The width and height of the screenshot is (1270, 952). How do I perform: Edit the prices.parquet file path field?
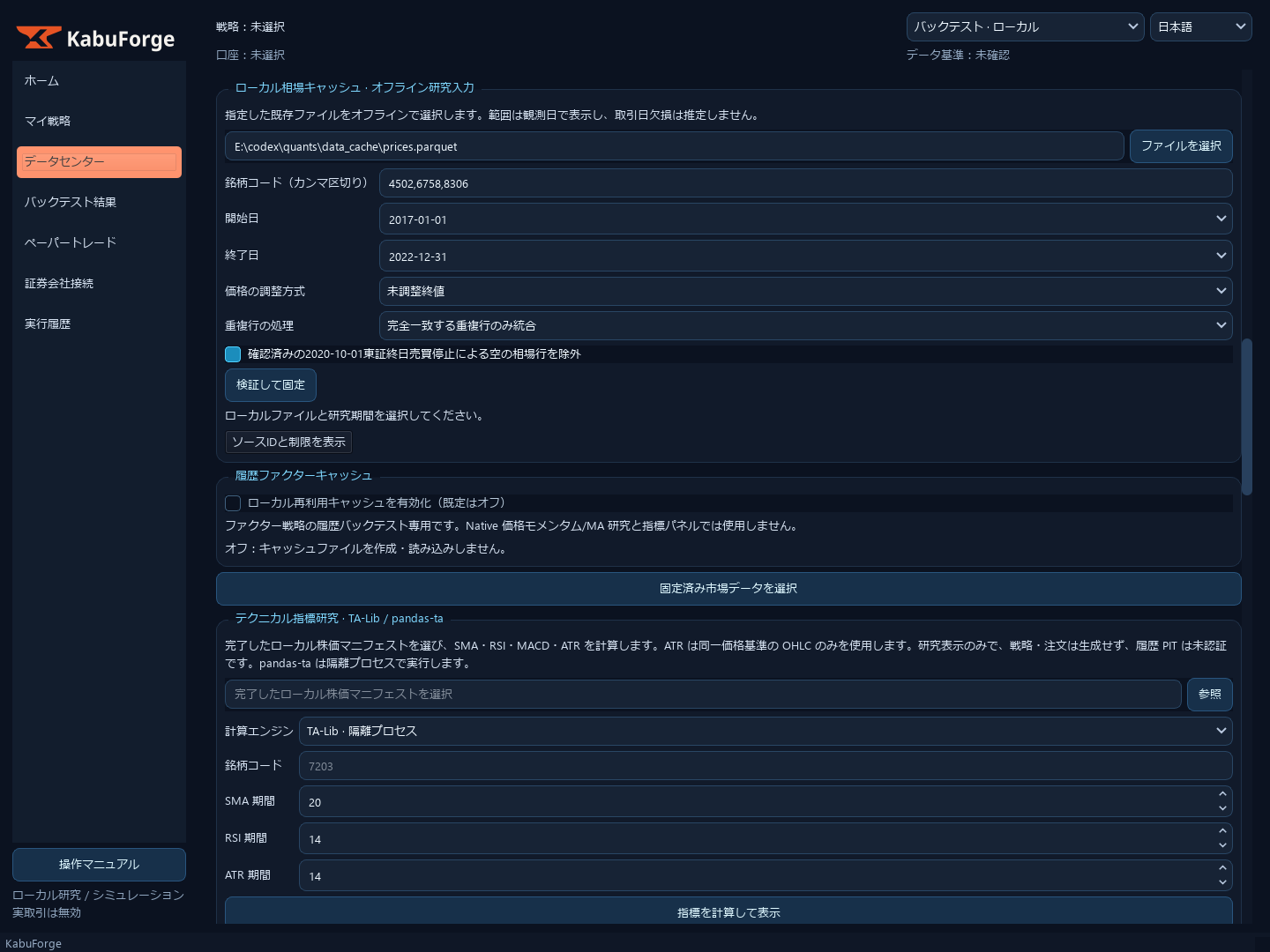675,146
